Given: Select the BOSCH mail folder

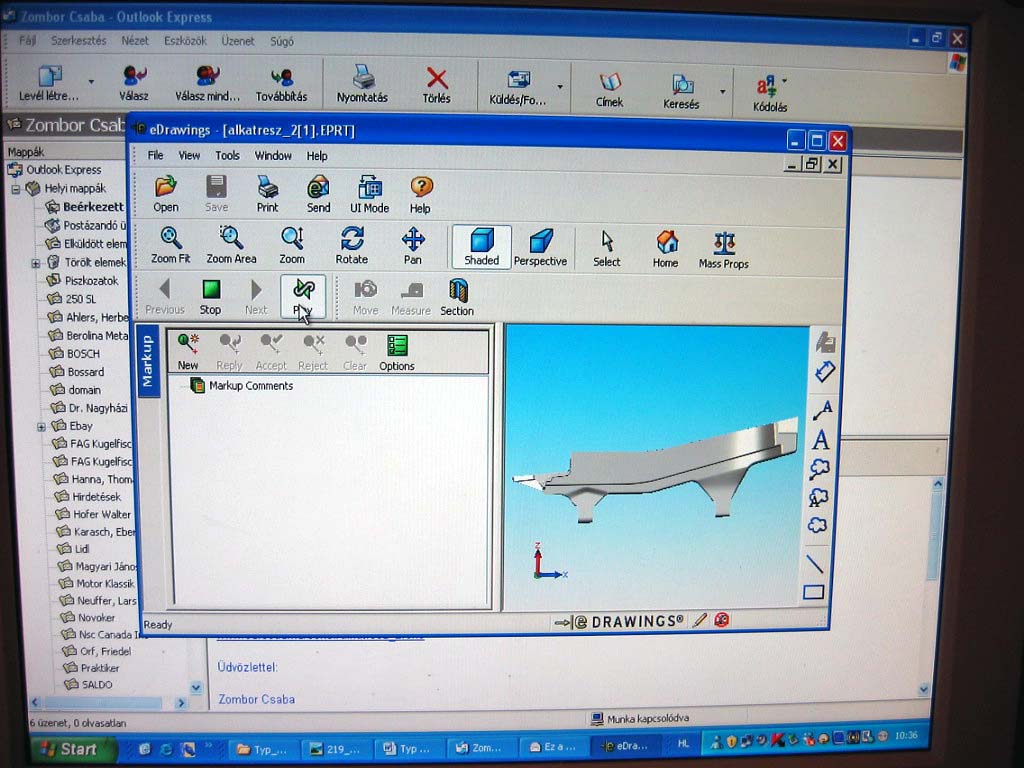Looking at the screenshot, I should click(83, 354).
